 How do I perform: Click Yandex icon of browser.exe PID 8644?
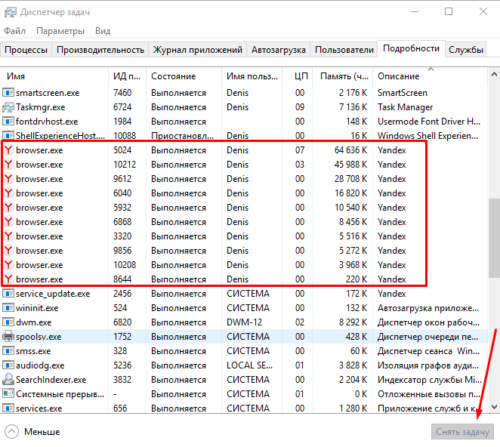coord(8,279)
